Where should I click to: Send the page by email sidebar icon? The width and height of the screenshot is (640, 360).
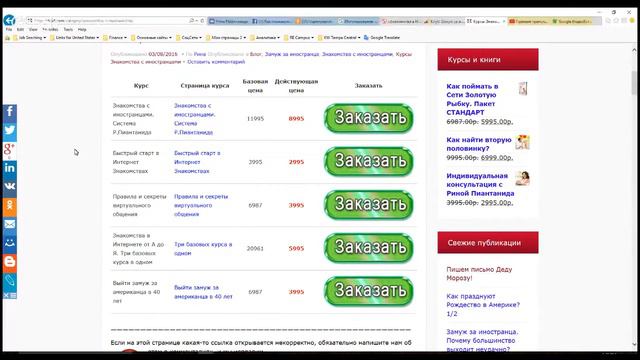9,224
